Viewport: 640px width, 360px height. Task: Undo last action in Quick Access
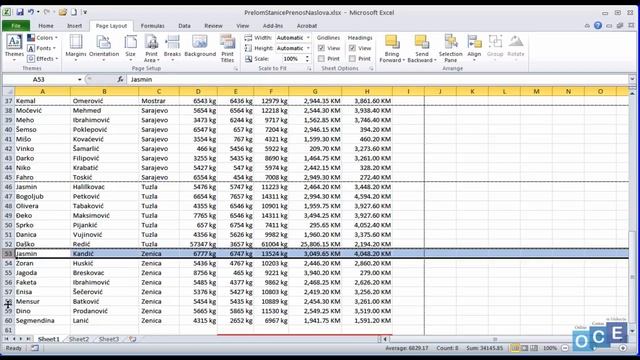(x=31, y=12)
